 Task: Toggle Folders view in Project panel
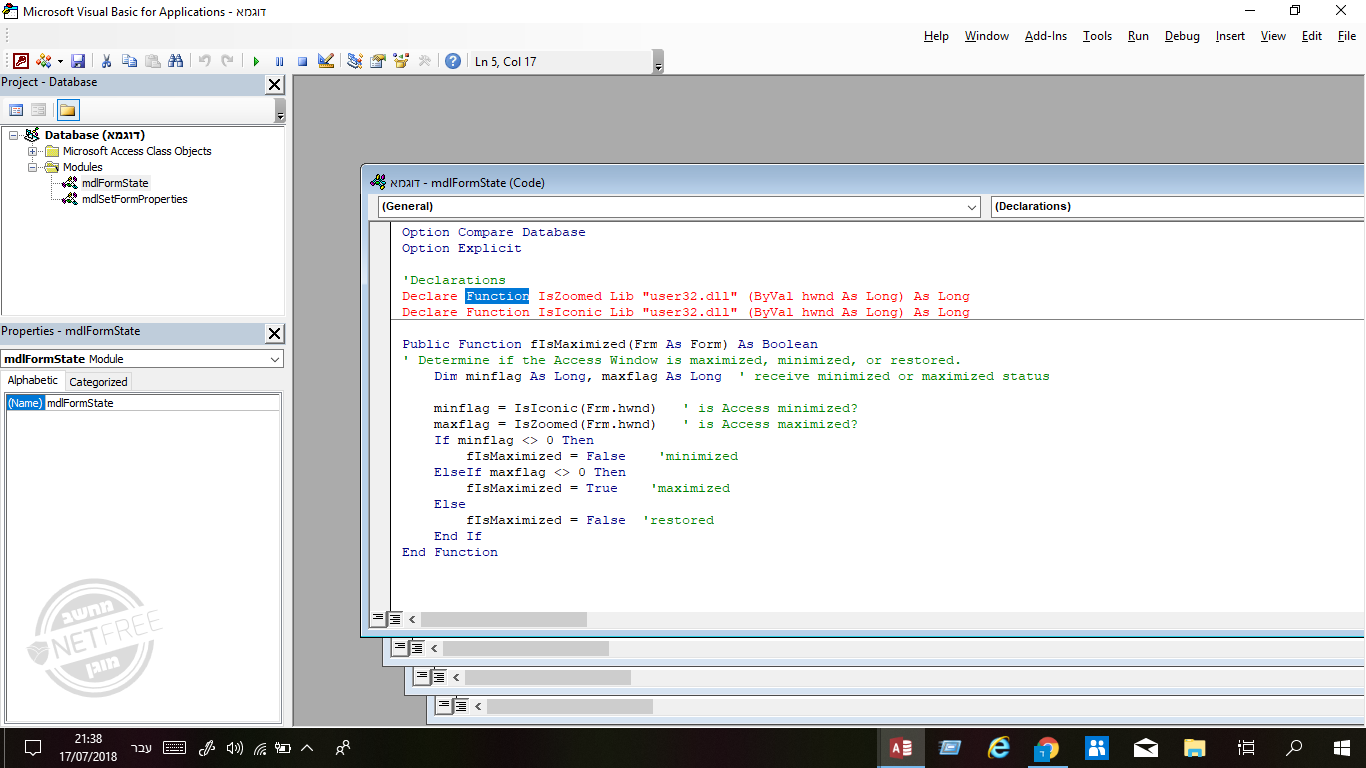click(67, 110)
